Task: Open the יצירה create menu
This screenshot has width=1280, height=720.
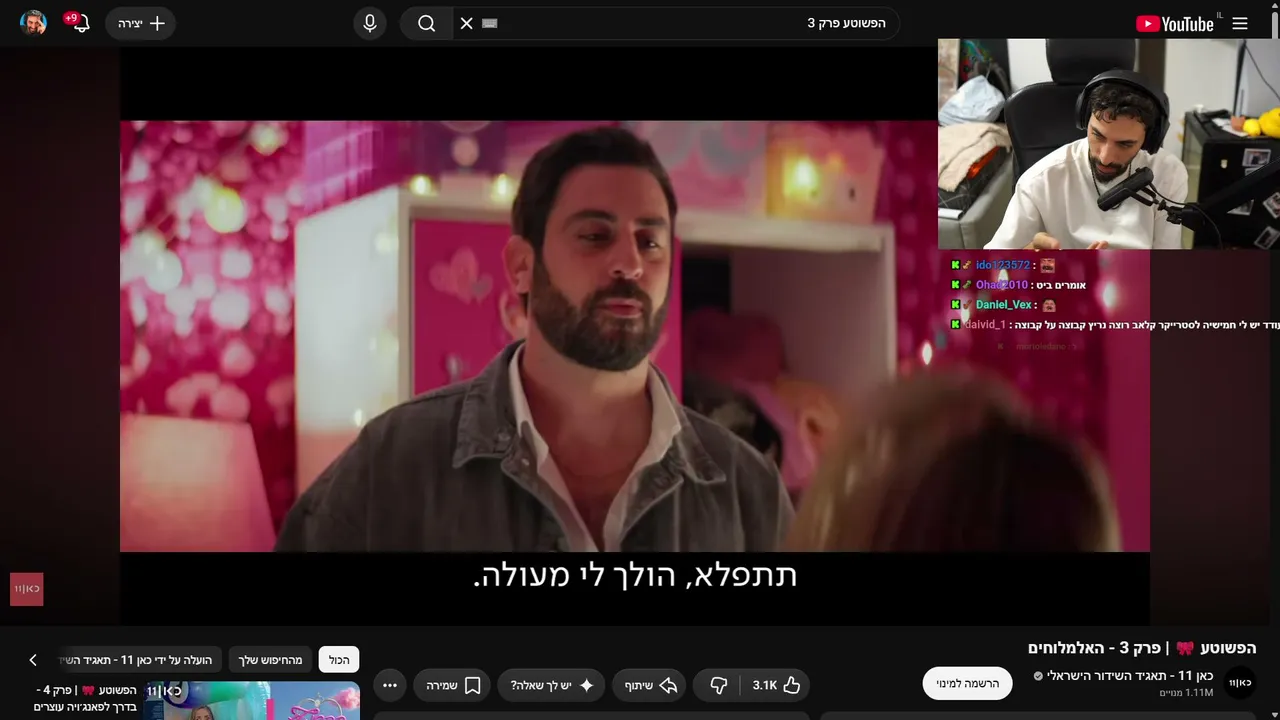Action: [x=141, y=23]
